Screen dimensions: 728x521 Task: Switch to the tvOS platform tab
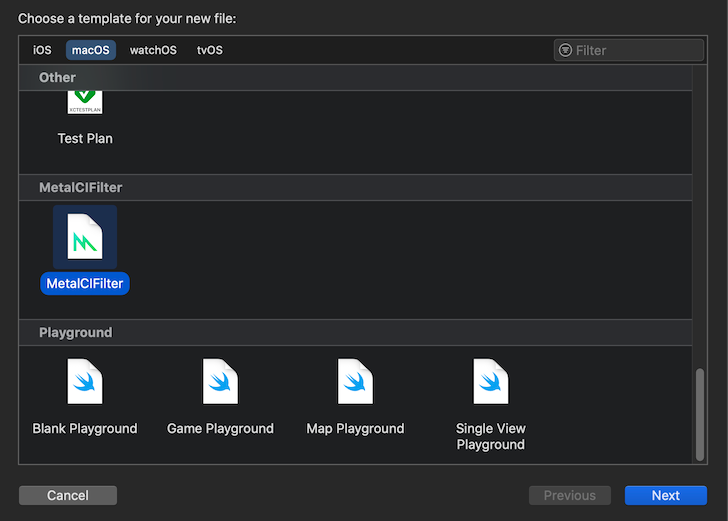(210, 50)
